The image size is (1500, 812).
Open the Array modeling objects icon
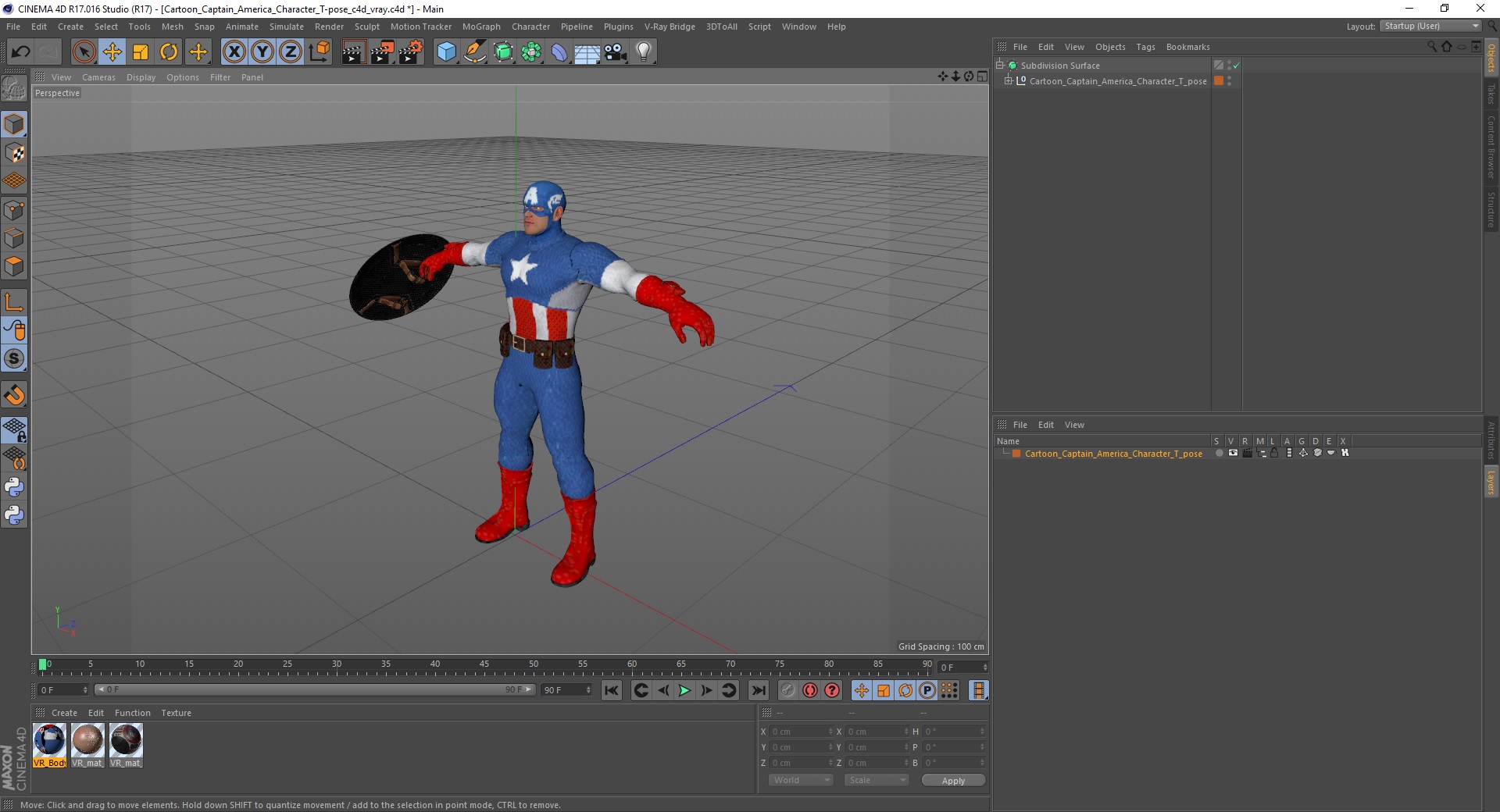[531, 52]
